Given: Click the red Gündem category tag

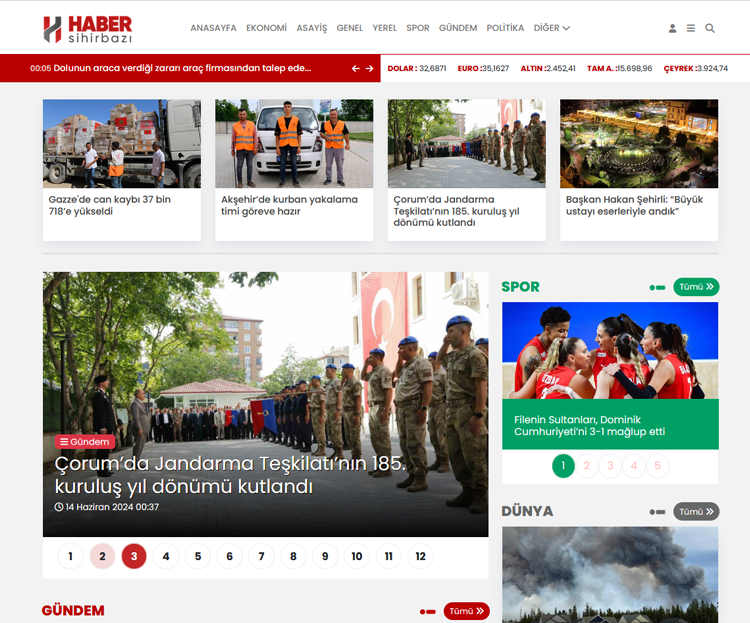Looking at the screenshot, I should pyautogui.click(x=85, y=441).
